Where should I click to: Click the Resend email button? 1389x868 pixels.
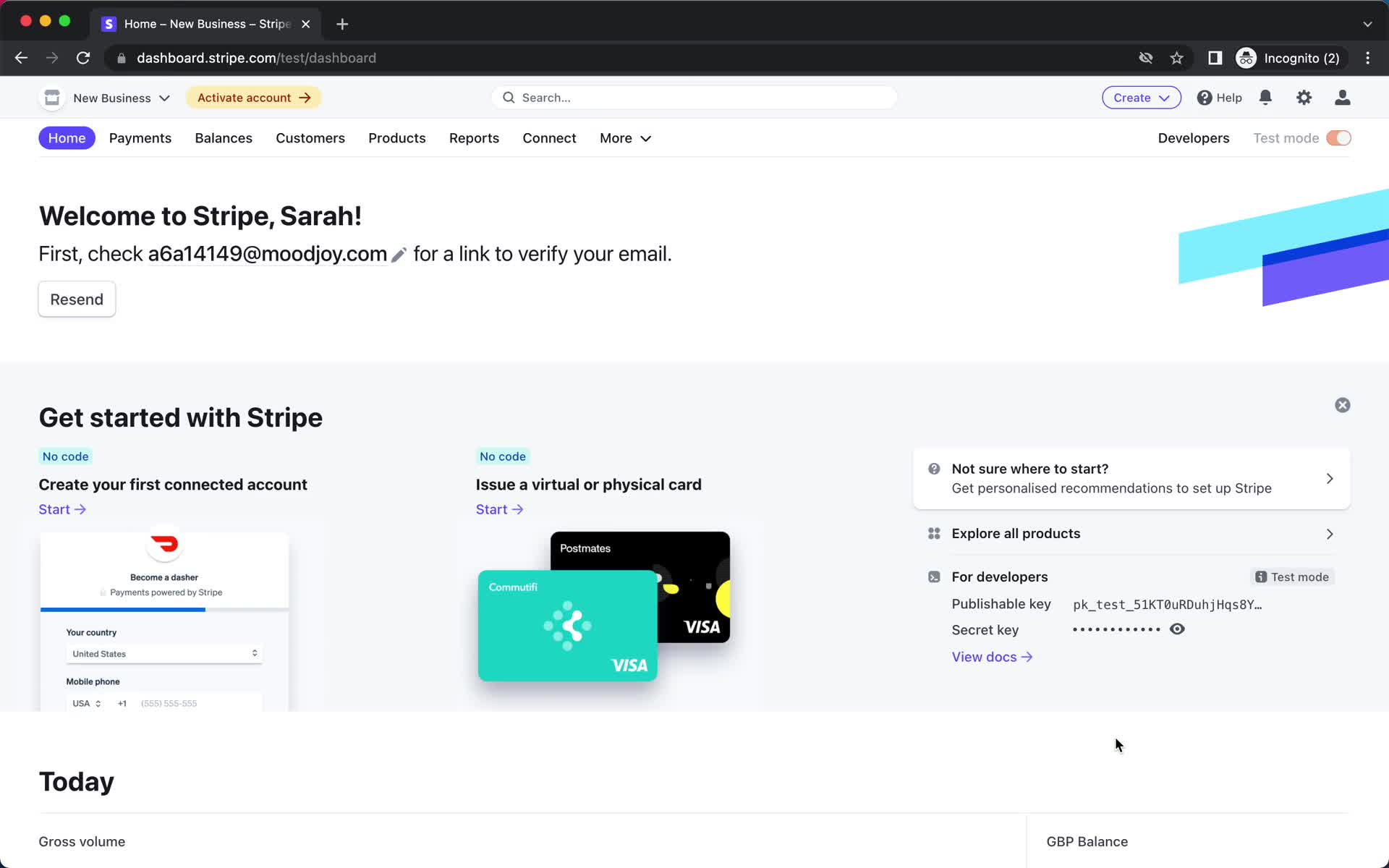pyautogui.click(x=77, y=299)
